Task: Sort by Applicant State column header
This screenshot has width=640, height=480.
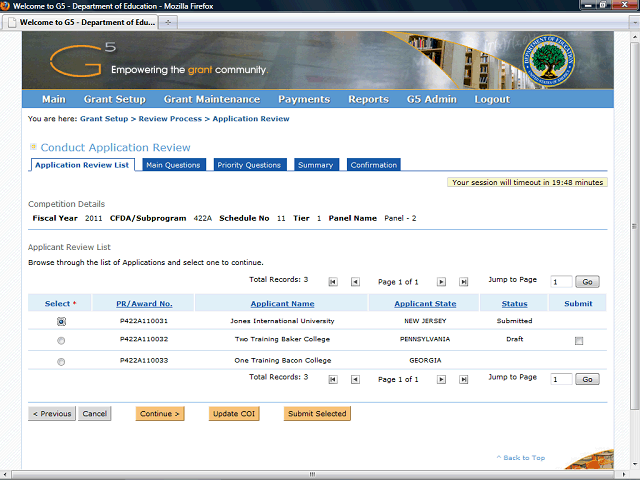Action: 425,304
